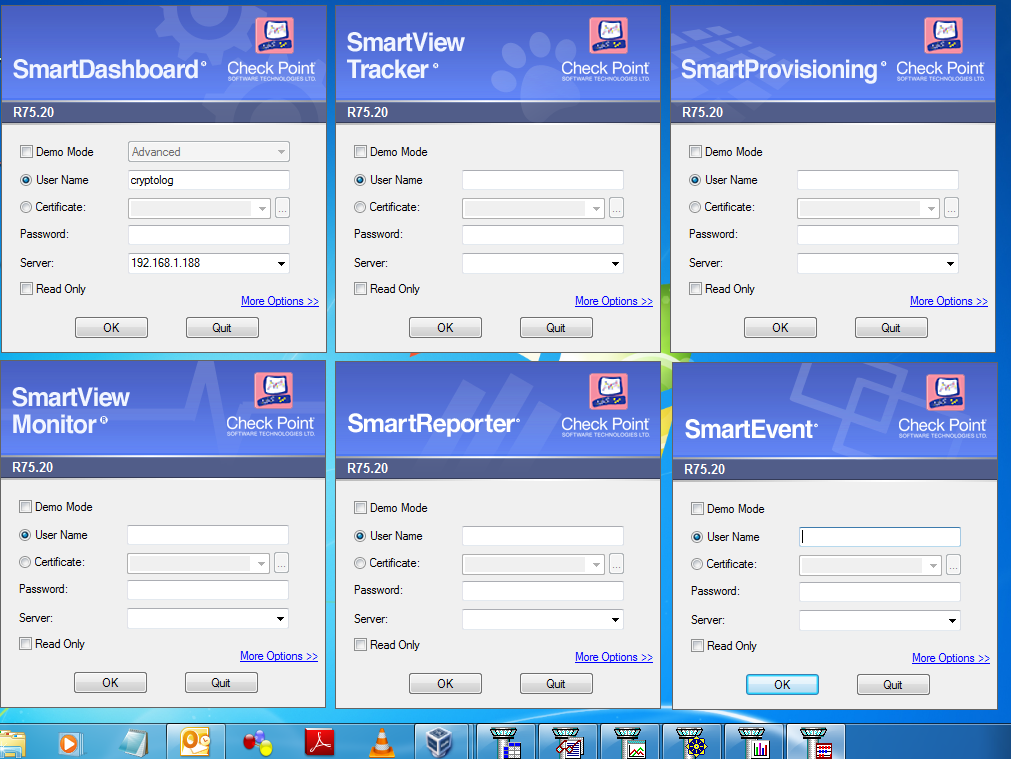Click the Password field in SmartEvent

(879, 591)
